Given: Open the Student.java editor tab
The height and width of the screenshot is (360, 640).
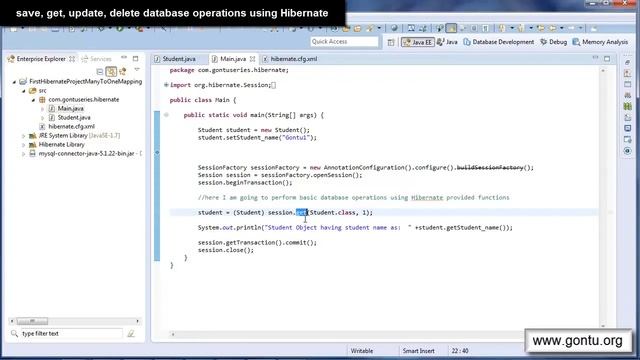Looking at the screenshot, I should coord(176,59).
